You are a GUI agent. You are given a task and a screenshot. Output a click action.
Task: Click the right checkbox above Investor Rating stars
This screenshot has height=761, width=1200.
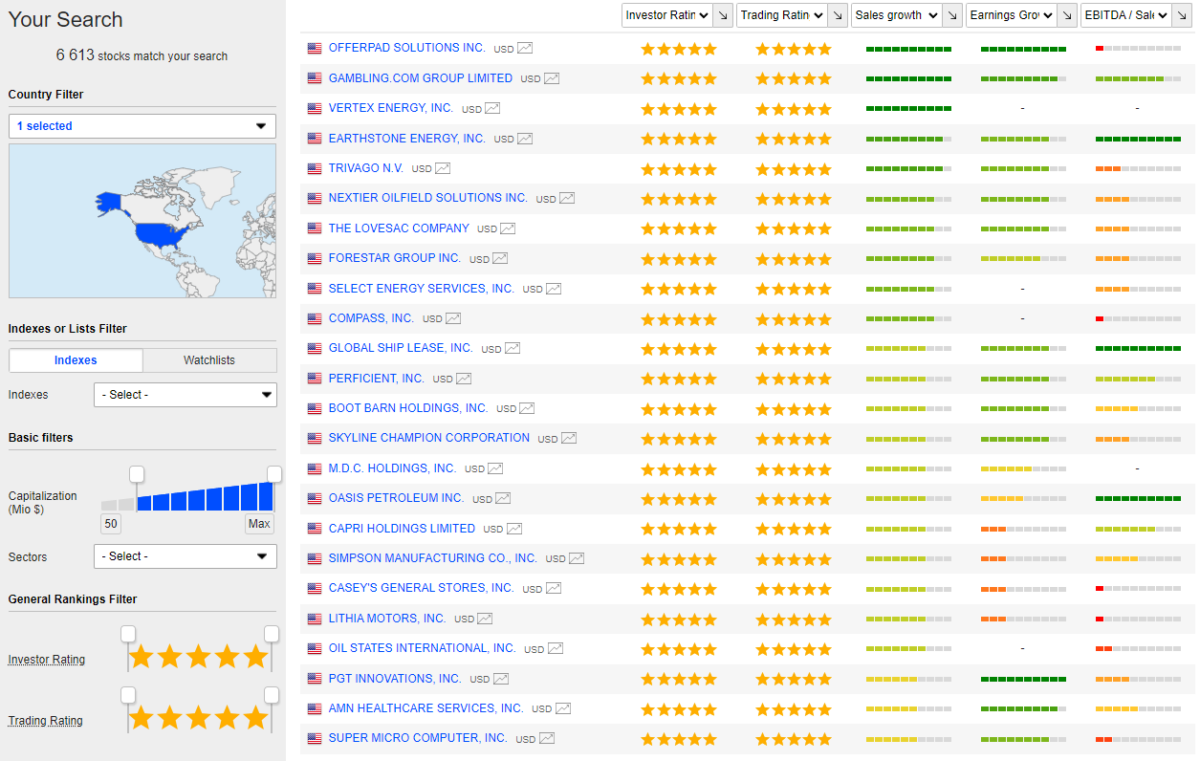[x=272, y=632]
